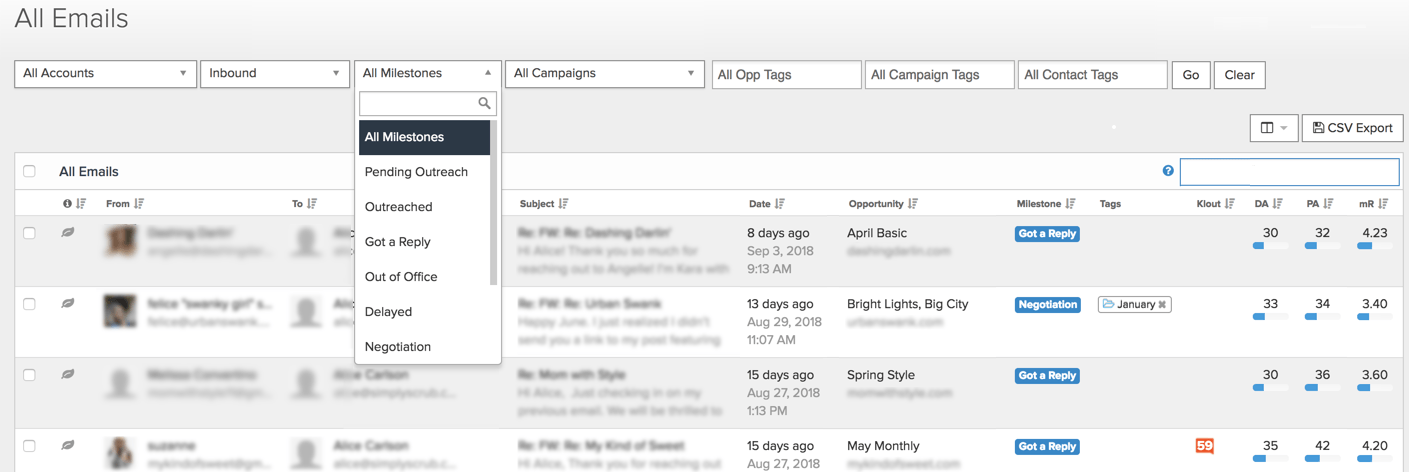
Task: Click the mR 3.60 bar for Spring Style
Action: tap(1374, 388)
